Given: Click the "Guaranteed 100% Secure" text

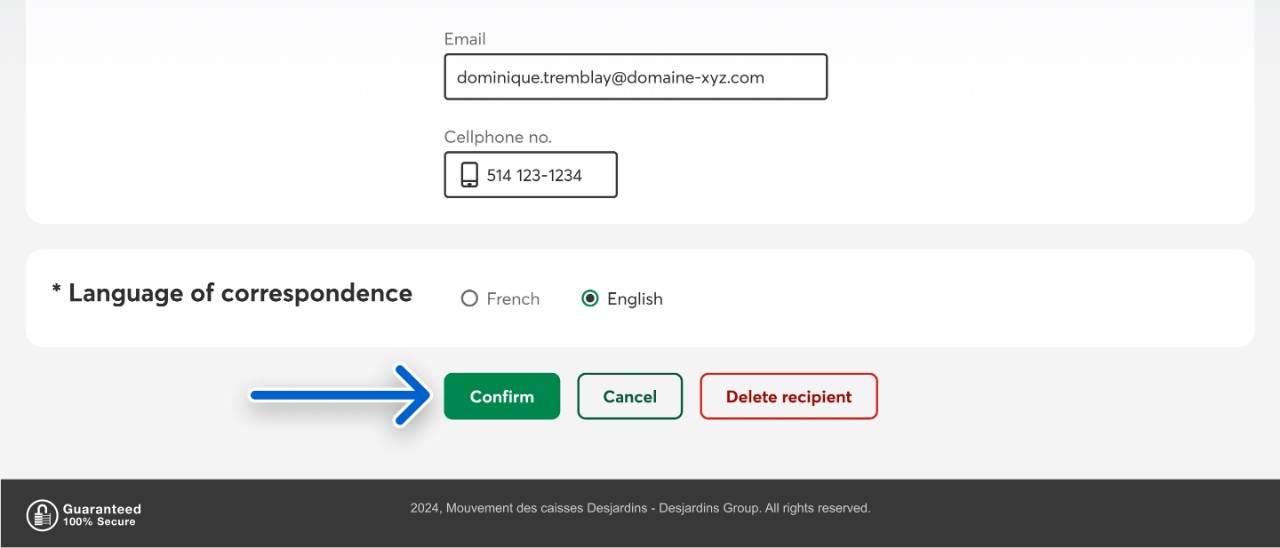Looking at the screenshot, I should coord(102,515).
